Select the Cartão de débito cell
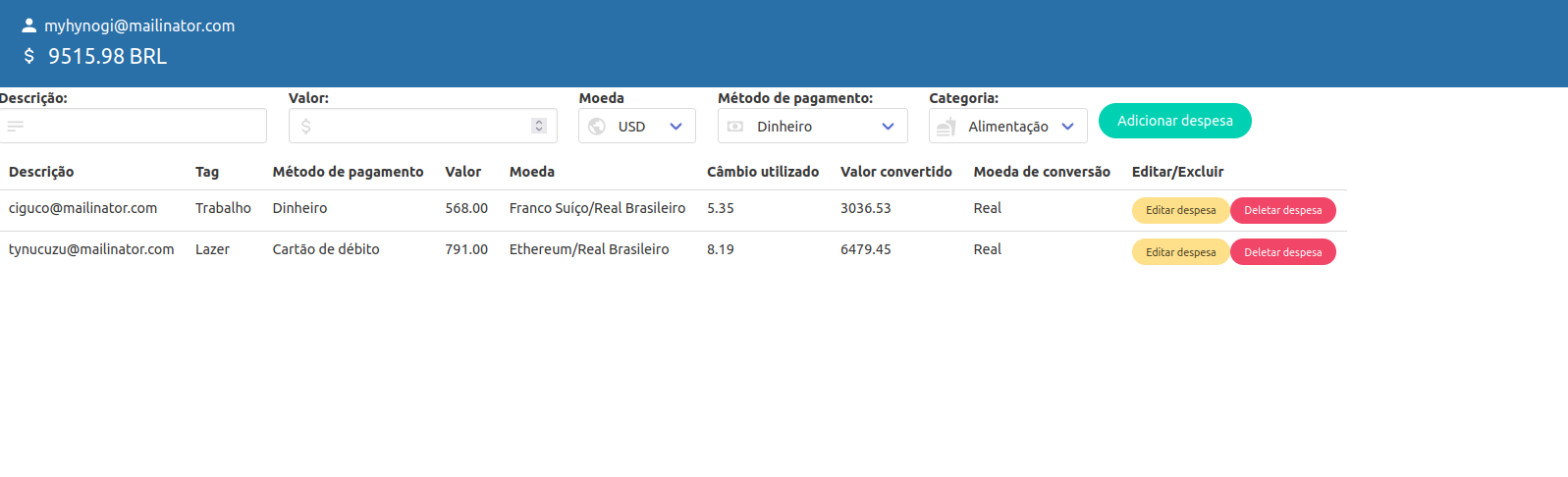Image resolution: width=1568 pixels, height=477 pixels. click(x=326, y=249)
